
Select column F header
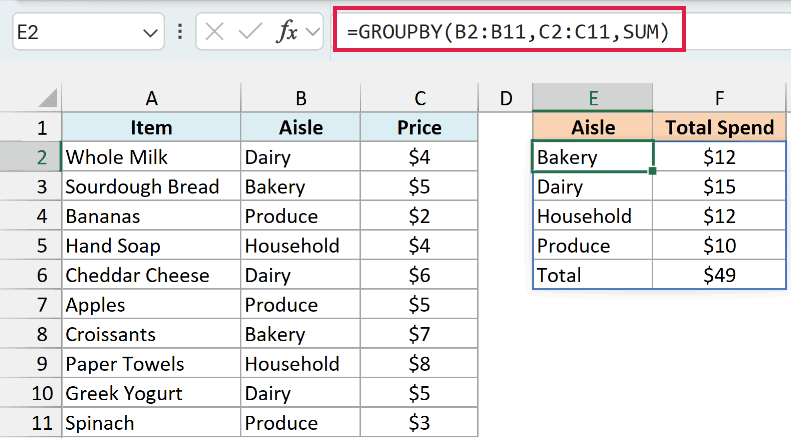[x=719, y=98]
